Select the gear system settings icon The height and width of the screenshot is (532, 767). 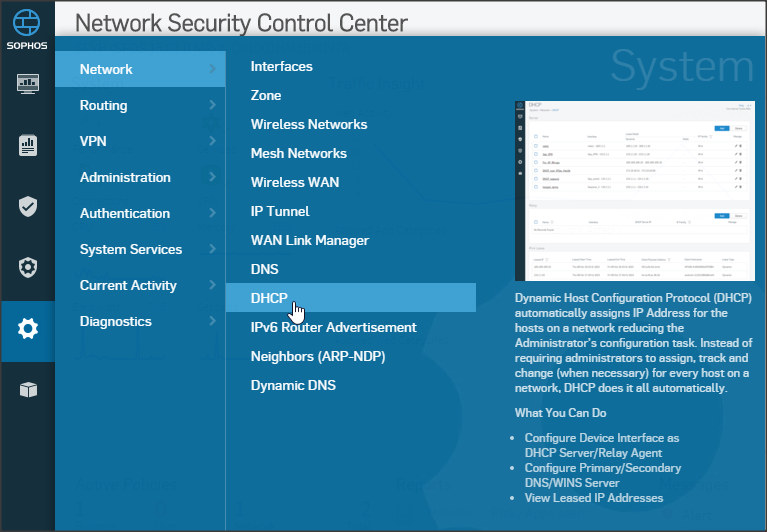tap(28, 328)
